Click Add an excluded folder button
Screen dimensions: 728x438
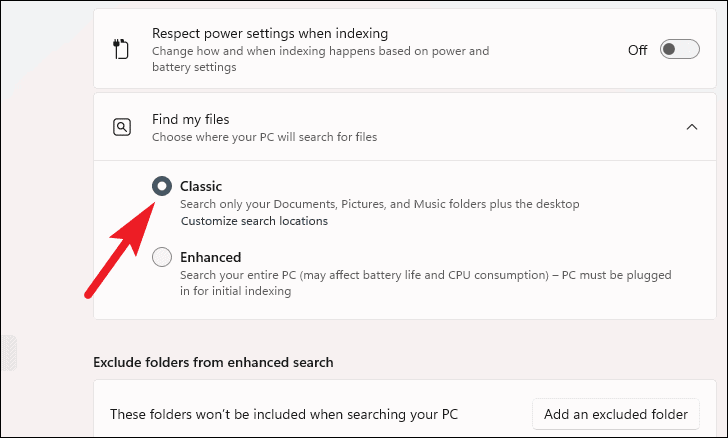pyautogui.click(x=616, y=414)
